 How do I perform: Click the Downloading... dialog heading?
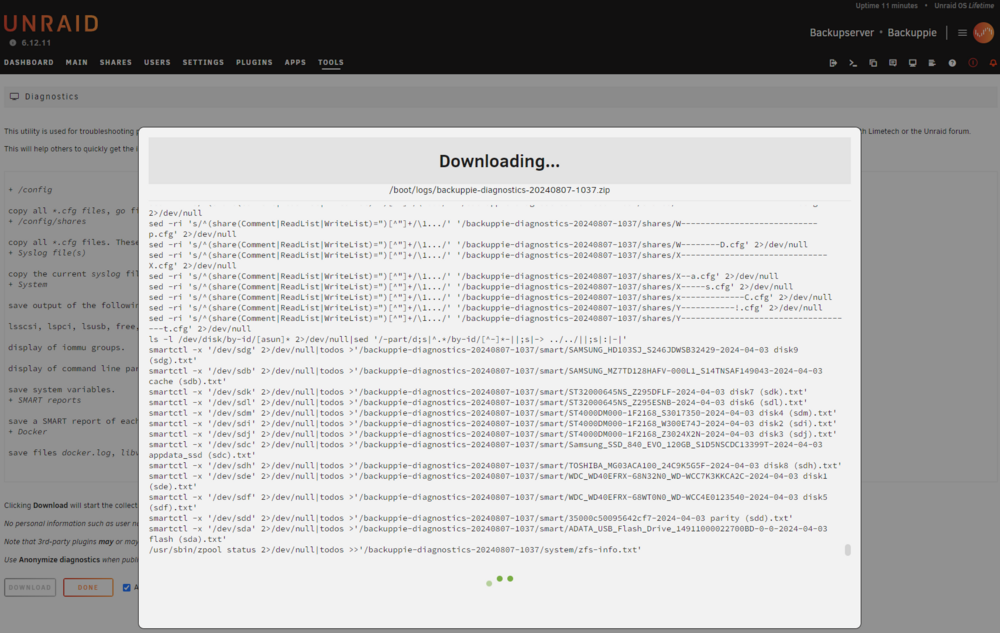pyautogui.click(x=499, y=161)
